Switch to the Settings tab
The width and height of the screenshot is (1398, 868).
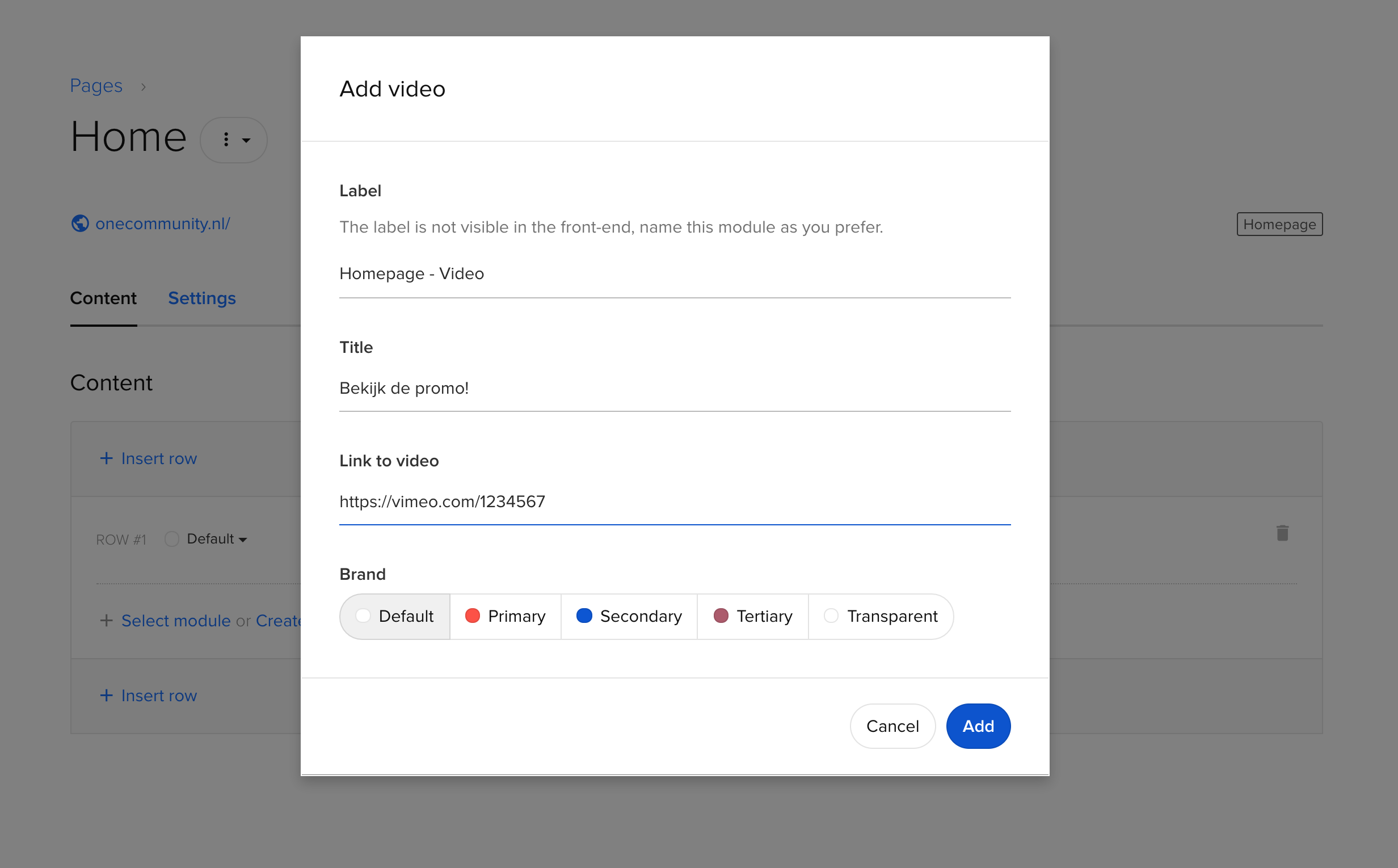201,298
